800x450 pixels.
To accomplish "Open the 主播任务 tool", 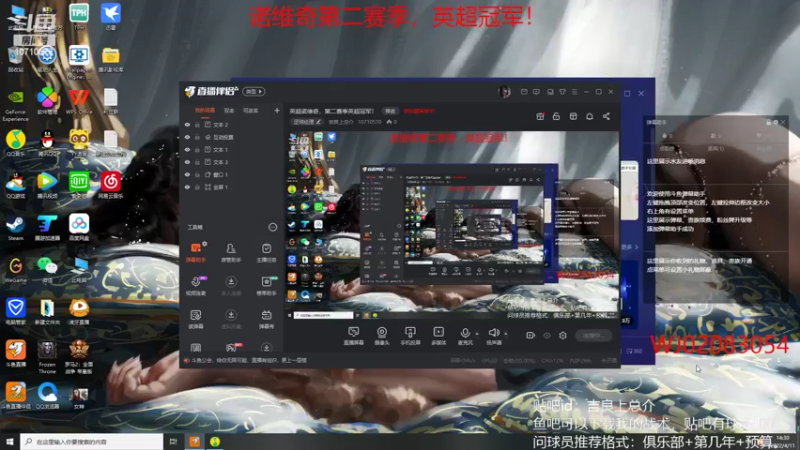I will (x=266, y=252).
